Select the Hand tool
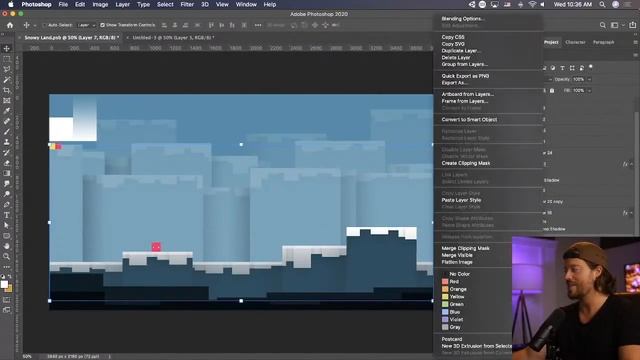This screenshot has width=640, height=360. pyautogui.click(x=7, y=246)
